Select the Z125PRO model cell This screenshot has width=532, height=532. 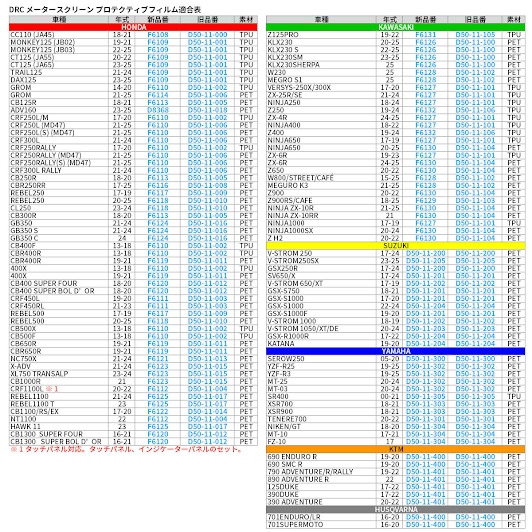pyautogui.click(x=321, y=35)
